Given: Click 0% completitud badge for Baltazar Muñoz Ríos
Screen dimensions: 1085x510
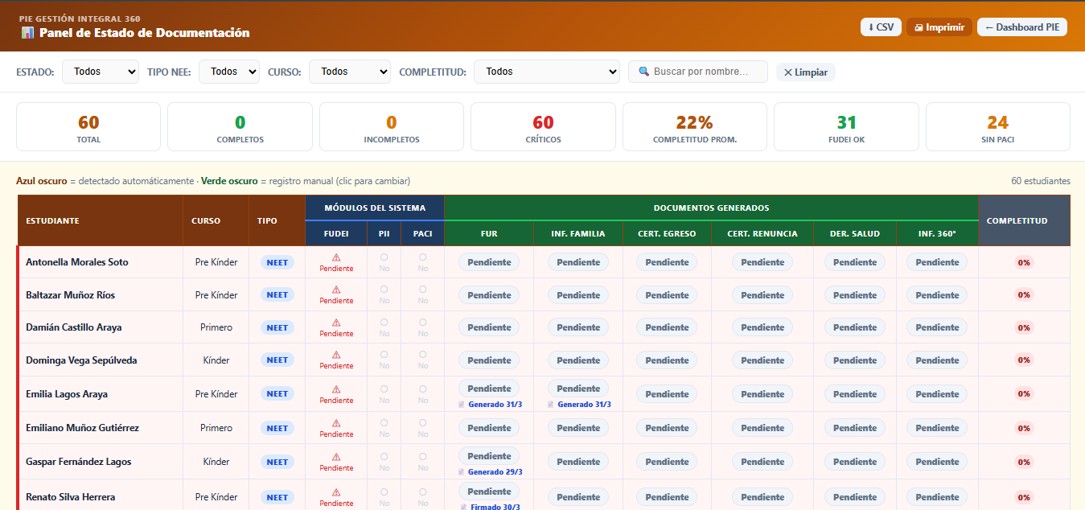Looking at the screenshot, I should click(x=1023, y=295).
